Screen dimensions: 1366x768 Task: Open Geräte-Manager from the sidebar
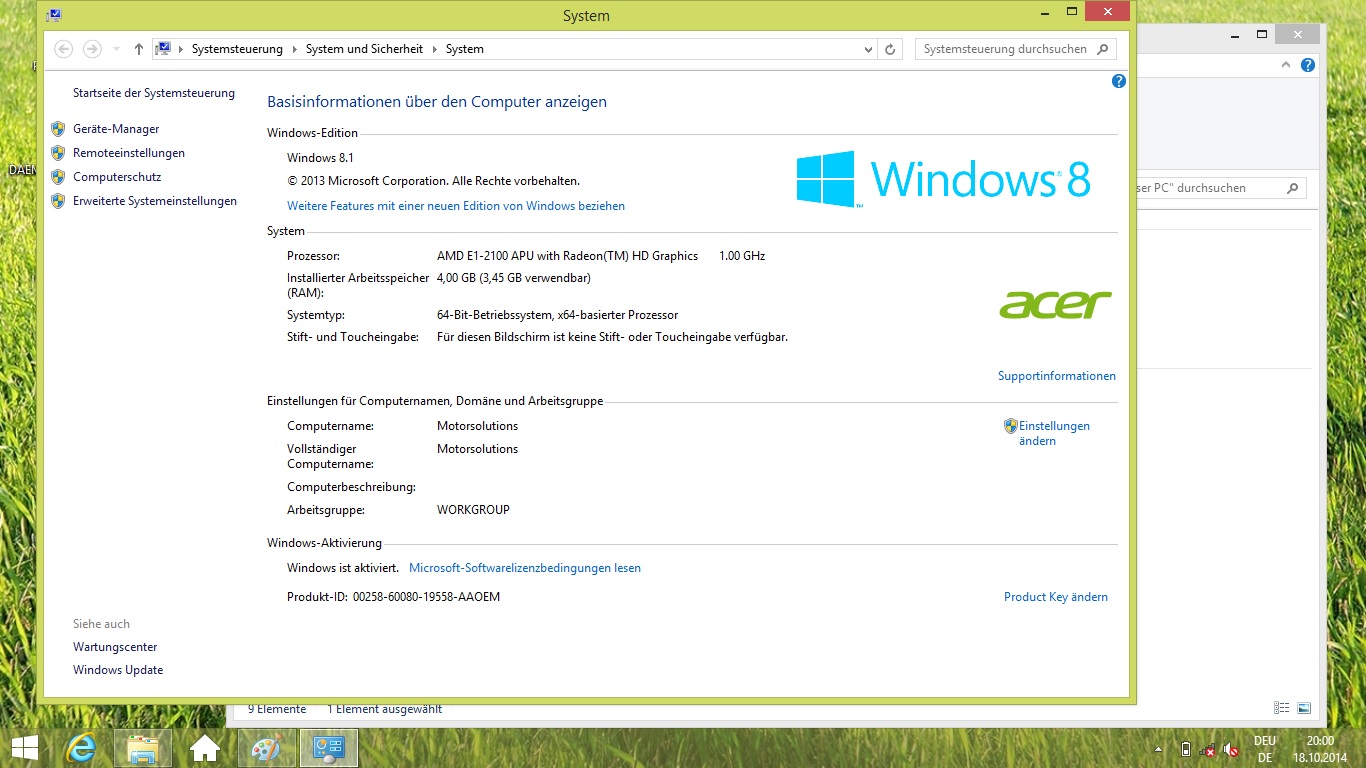116,129
